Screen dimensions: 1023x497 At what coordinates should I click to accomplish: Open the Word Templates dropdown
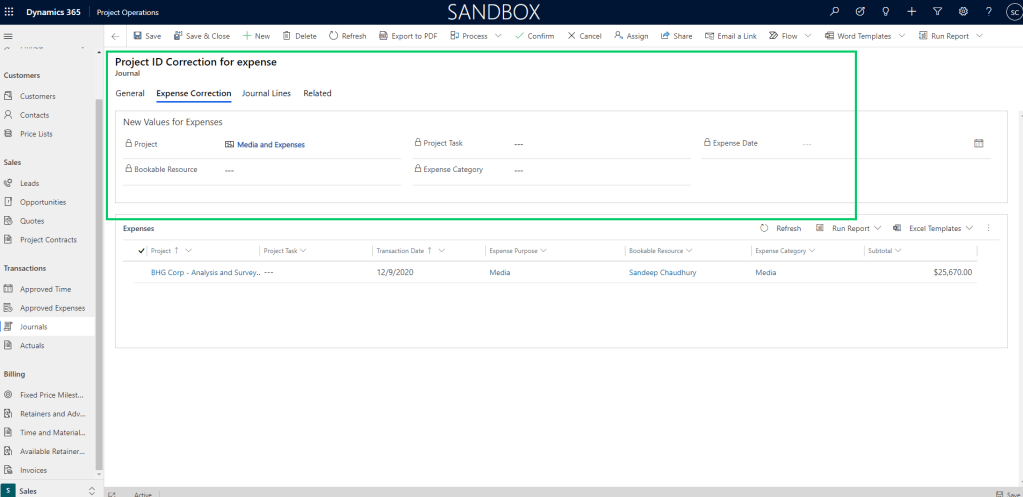pyautogui.click(x=901, y=36)
